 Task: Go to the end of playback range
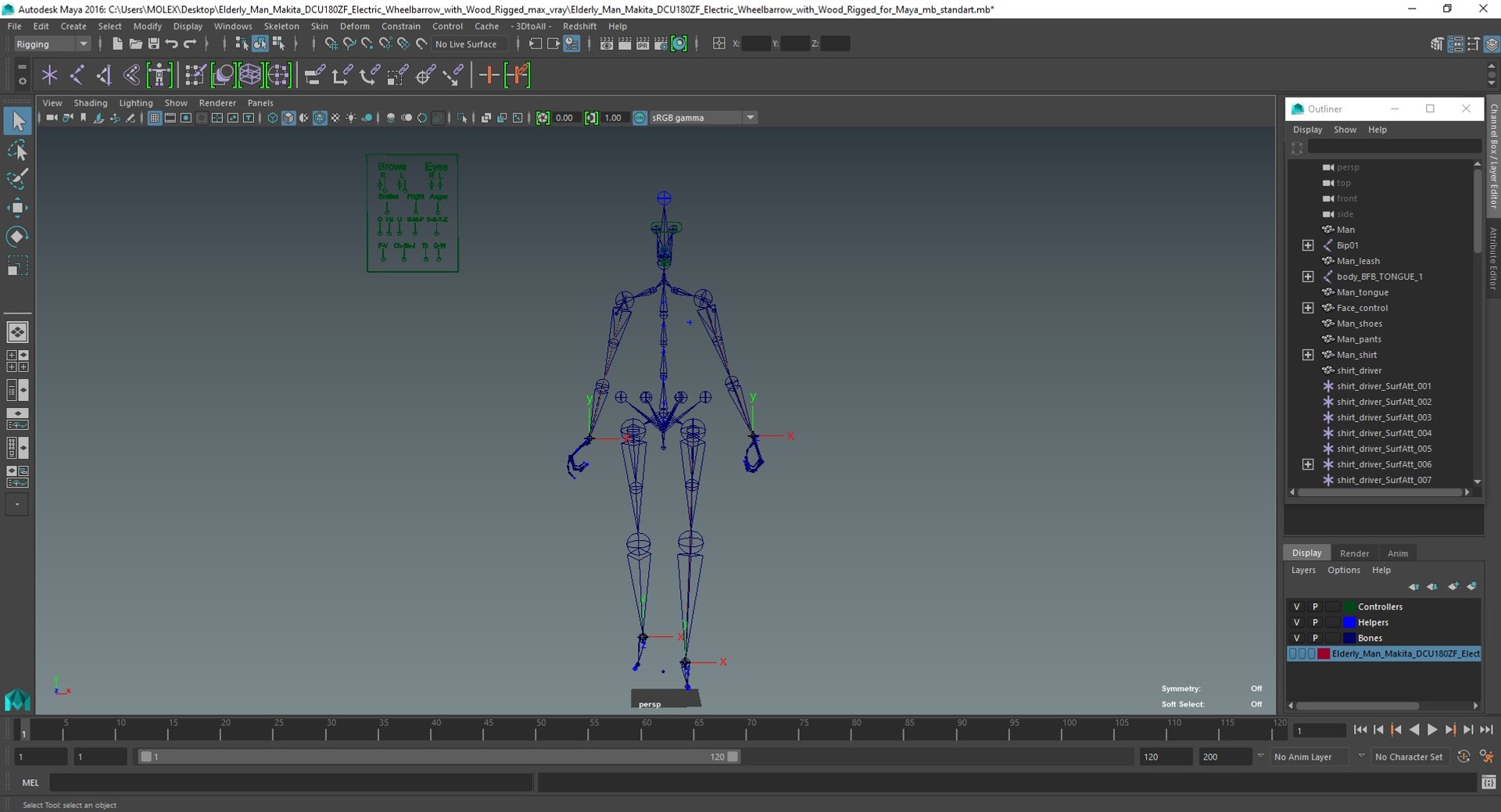click(x=1486, y=730)
